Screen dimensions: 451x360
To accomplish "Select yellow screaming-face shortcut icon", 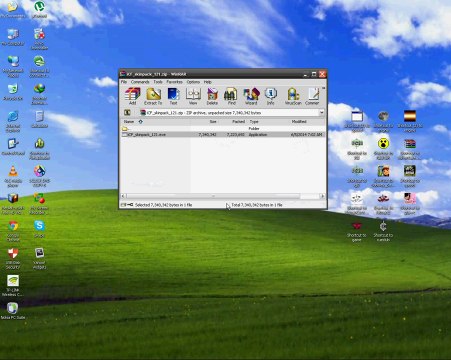I will pos(383,149).
